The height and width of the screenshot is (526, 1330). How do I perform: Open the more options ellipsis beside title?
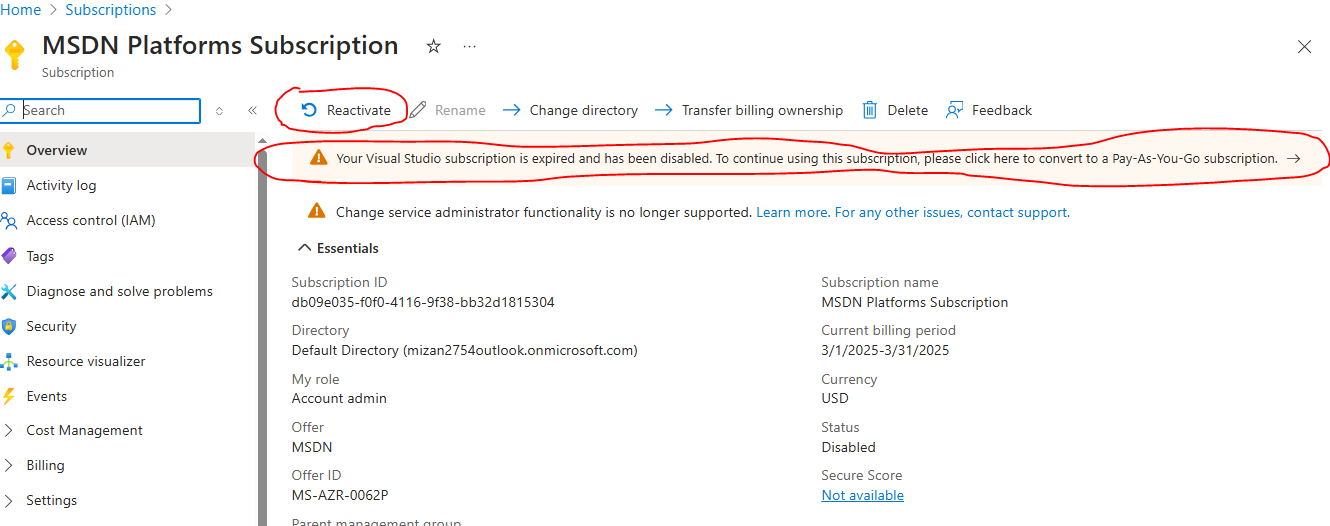click(470, 46)
